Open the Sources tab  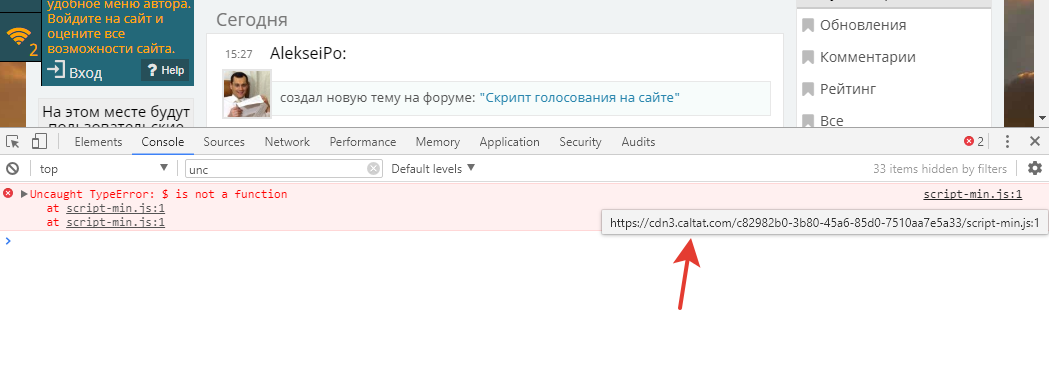[224, 142]
